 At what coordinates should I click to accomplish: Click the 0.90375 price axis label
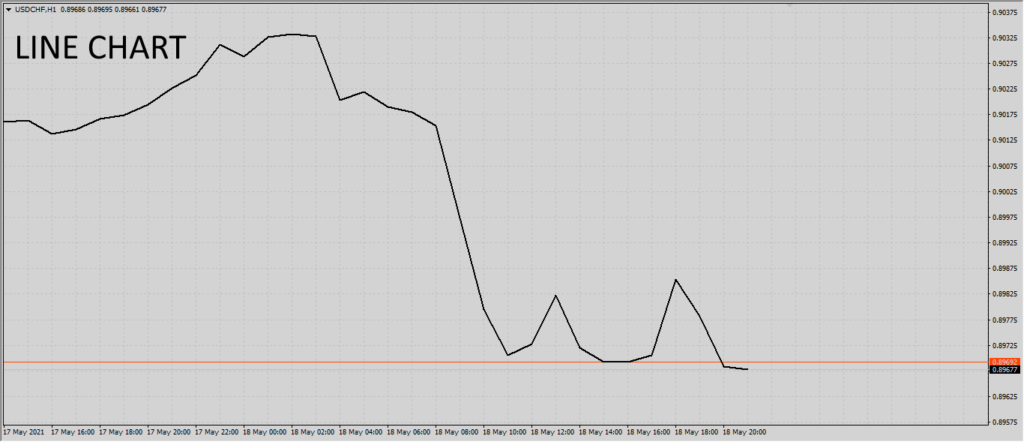pyautogui.click(x=1004, y=12)
